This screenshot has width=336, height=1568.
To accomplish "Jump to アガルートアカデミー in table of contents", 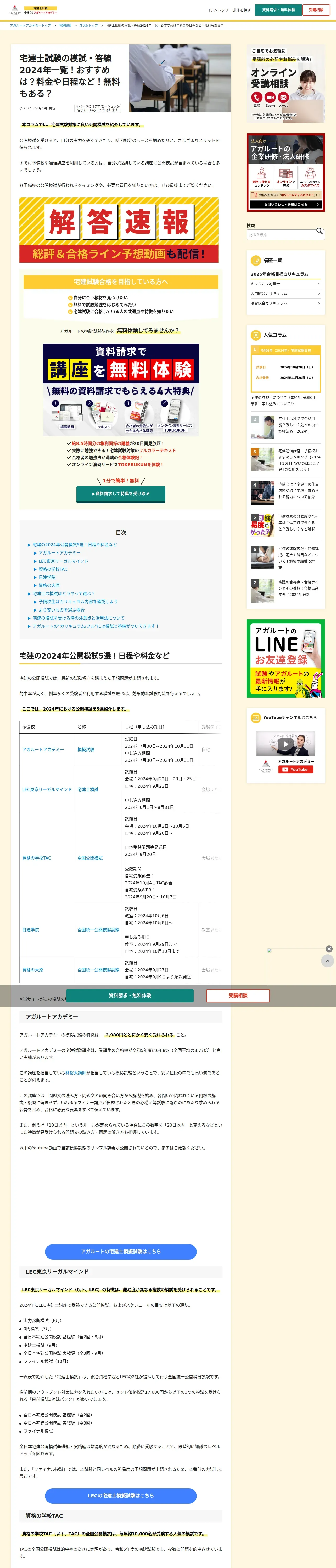I will coord(59,553).
